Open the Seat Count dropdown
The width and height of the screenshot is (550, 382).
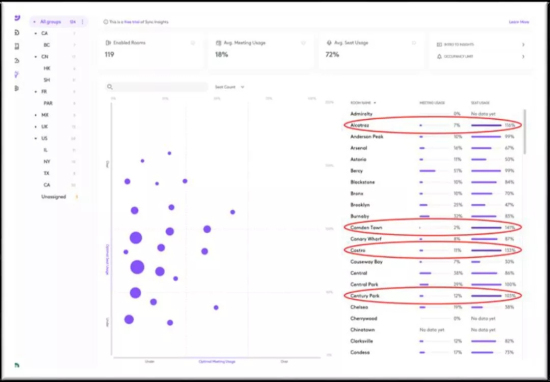[230, 87]
